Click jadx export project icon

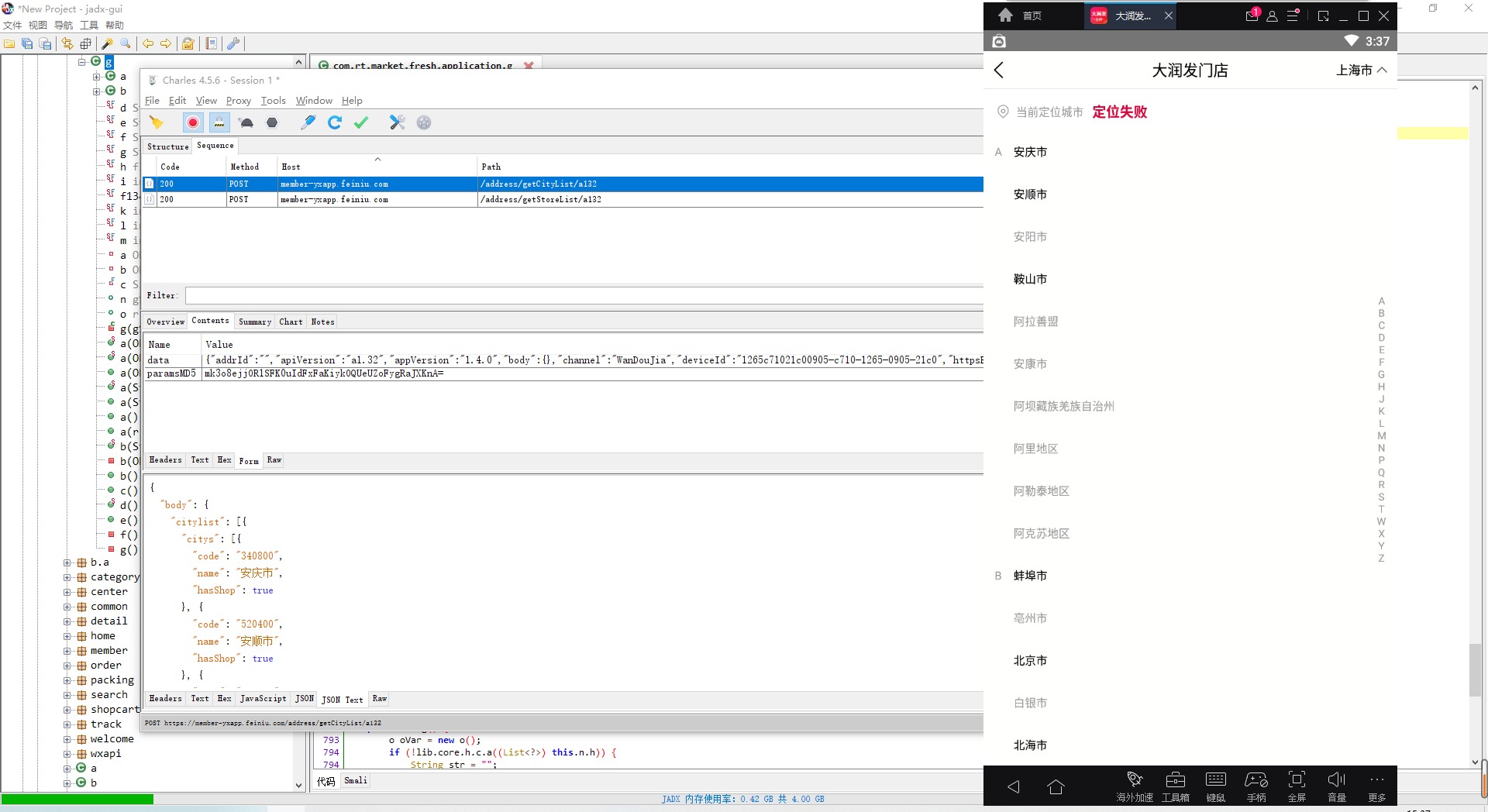45,43
